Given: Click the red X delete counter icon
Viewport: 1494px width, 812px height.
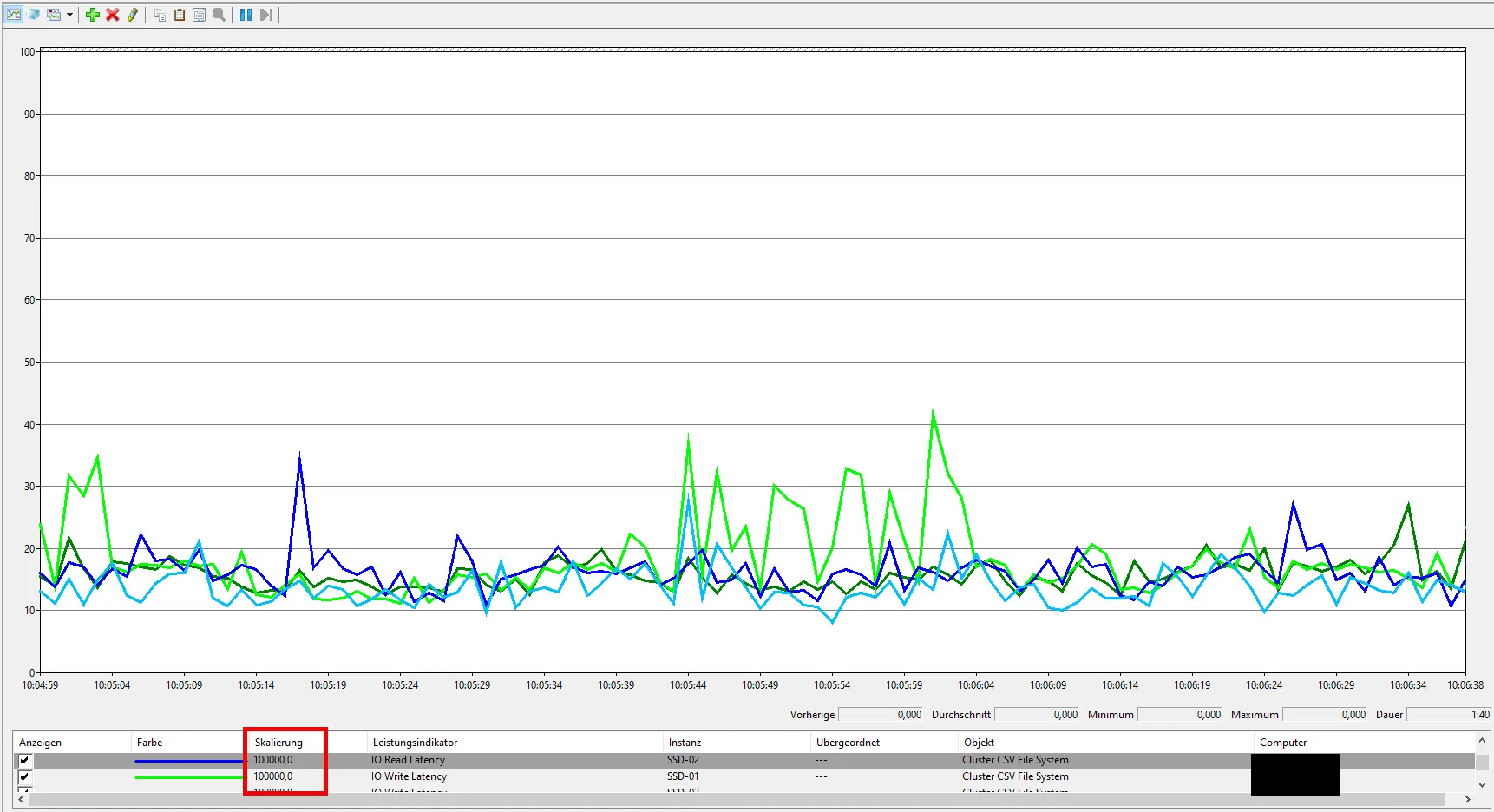Looking at the screenshot, I should (x=112, y=15).
